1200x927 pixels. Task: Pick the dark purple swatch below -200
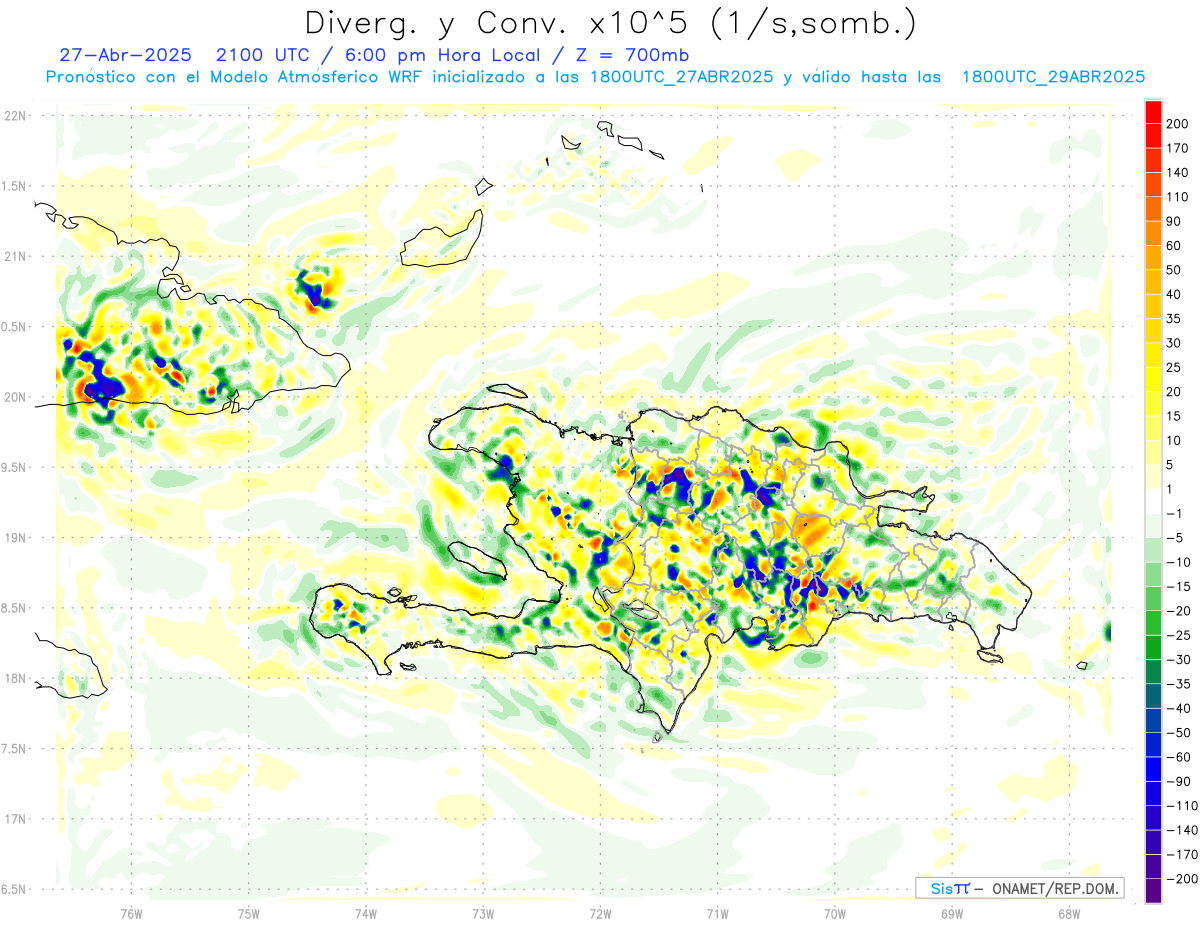point(1153,891)
